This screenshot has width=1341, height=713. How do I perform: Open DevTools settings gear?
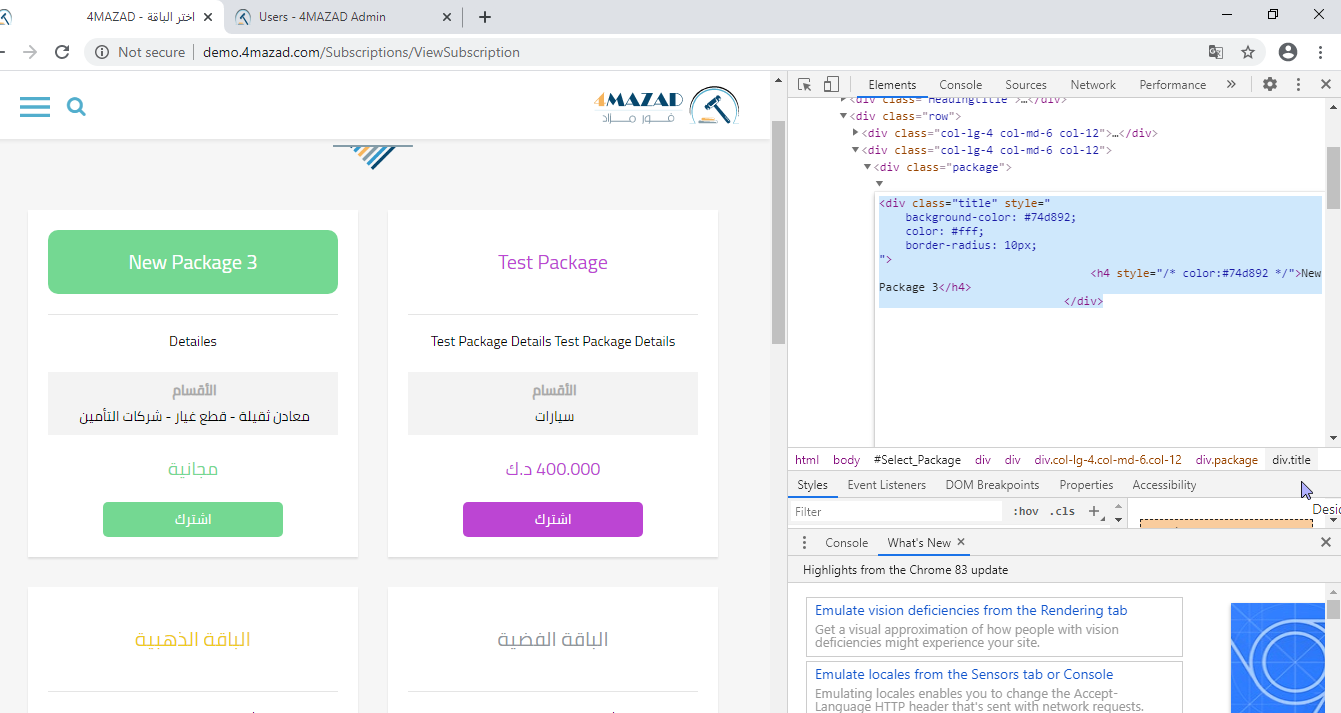click(x=1270, y=85)
